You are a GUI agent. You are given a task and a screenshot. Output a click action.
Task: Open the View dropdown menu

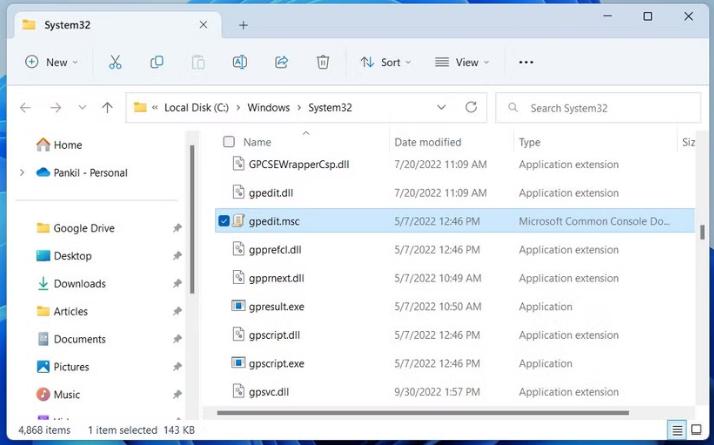click(x=462, y=62)
